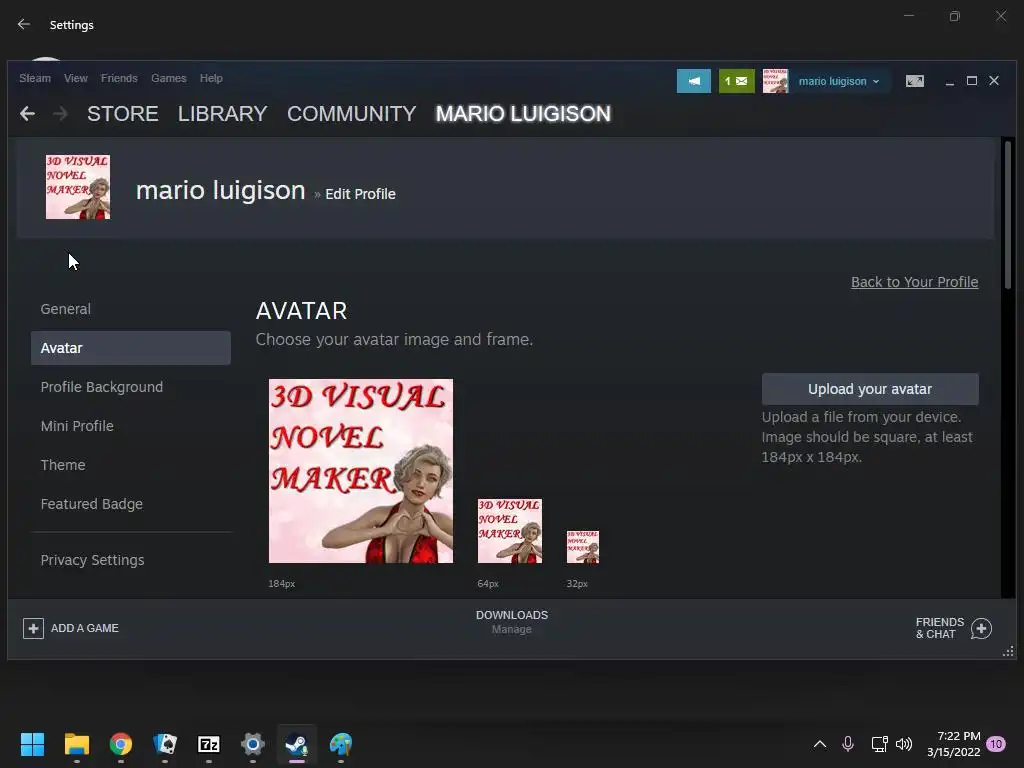Click the Add a Game plus icon
The image size is (1024, 768).
coord(33,628)
